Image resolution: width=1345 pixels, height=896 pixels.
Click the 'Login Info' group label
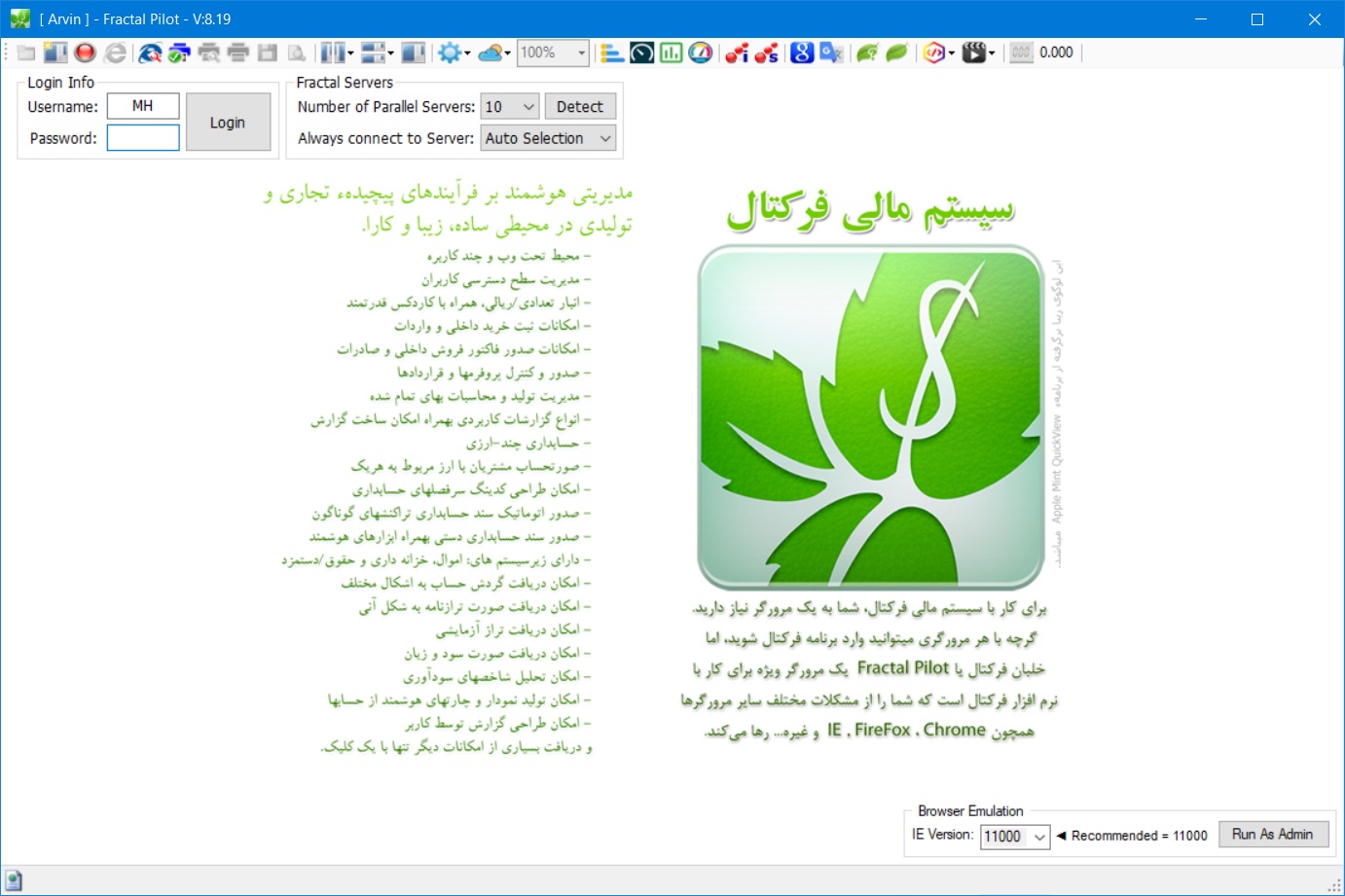tap(60, 83)
